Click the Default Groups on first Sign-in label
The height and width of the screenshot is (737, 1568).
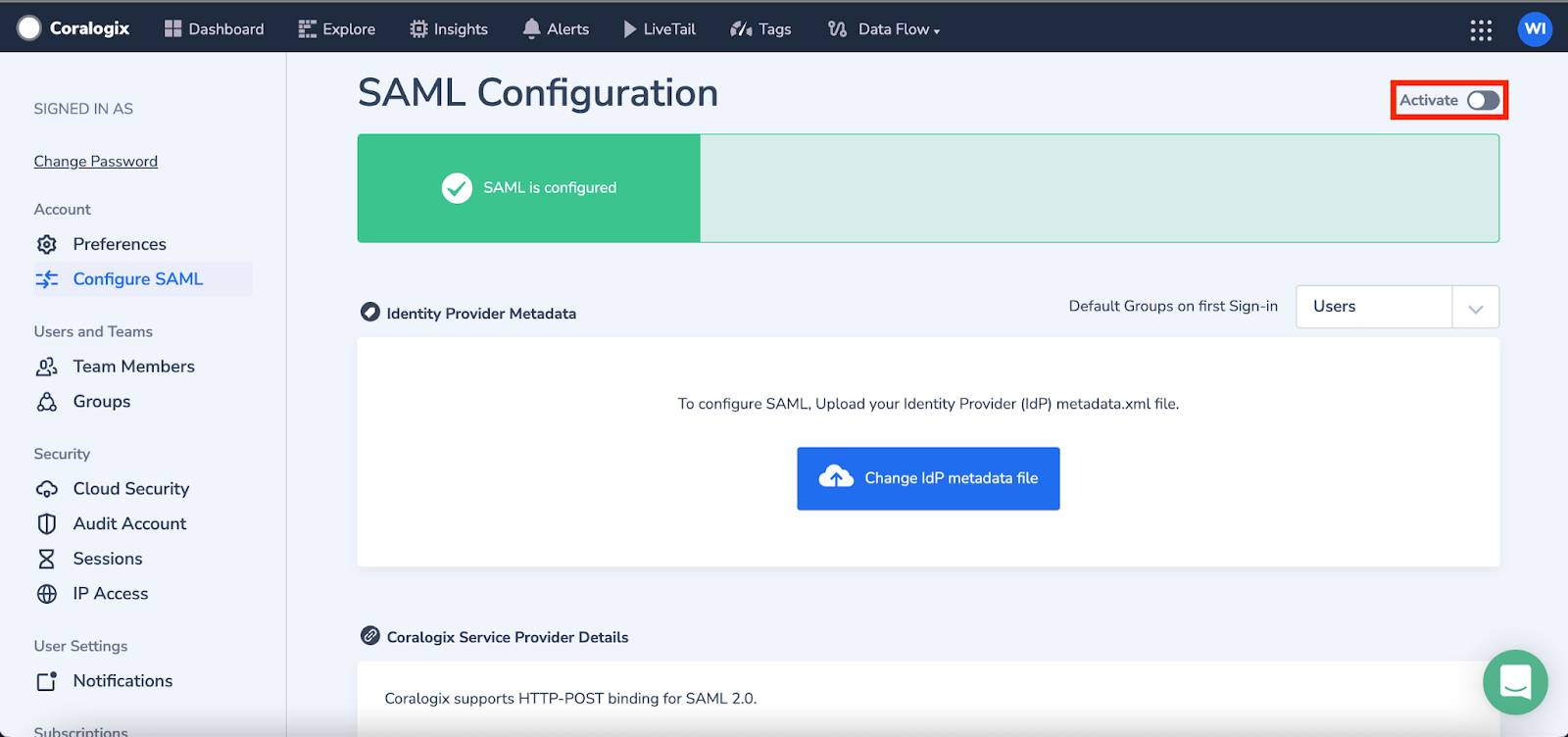(x=1173, y=306)
